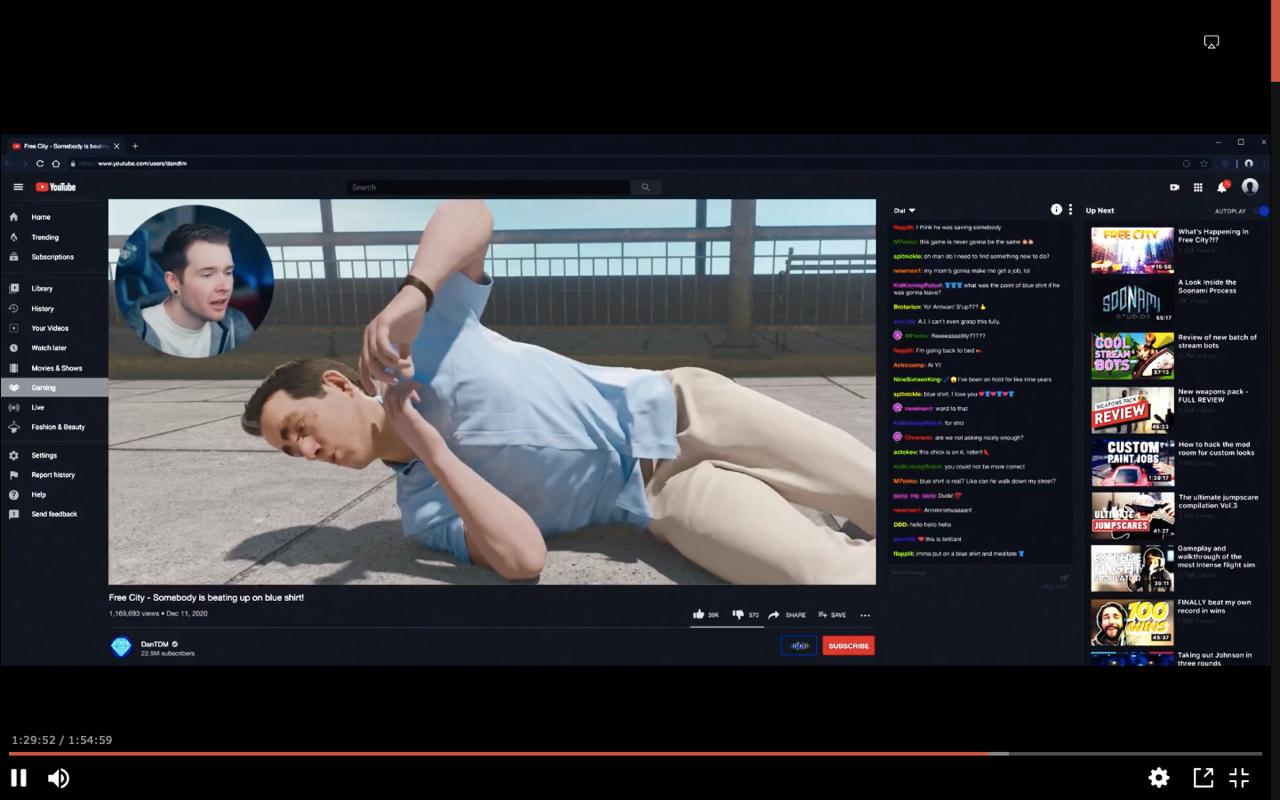Bookmark the page with the star icon
The height and width of the screenshot is (800, 1280).
1204,163
